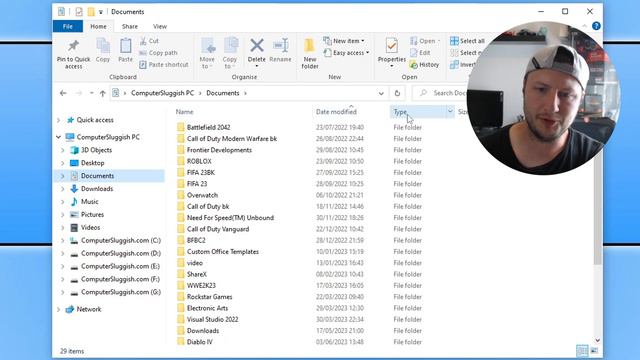Click ComputerSluggish PC in address breadcrumb

coord(162,93)
